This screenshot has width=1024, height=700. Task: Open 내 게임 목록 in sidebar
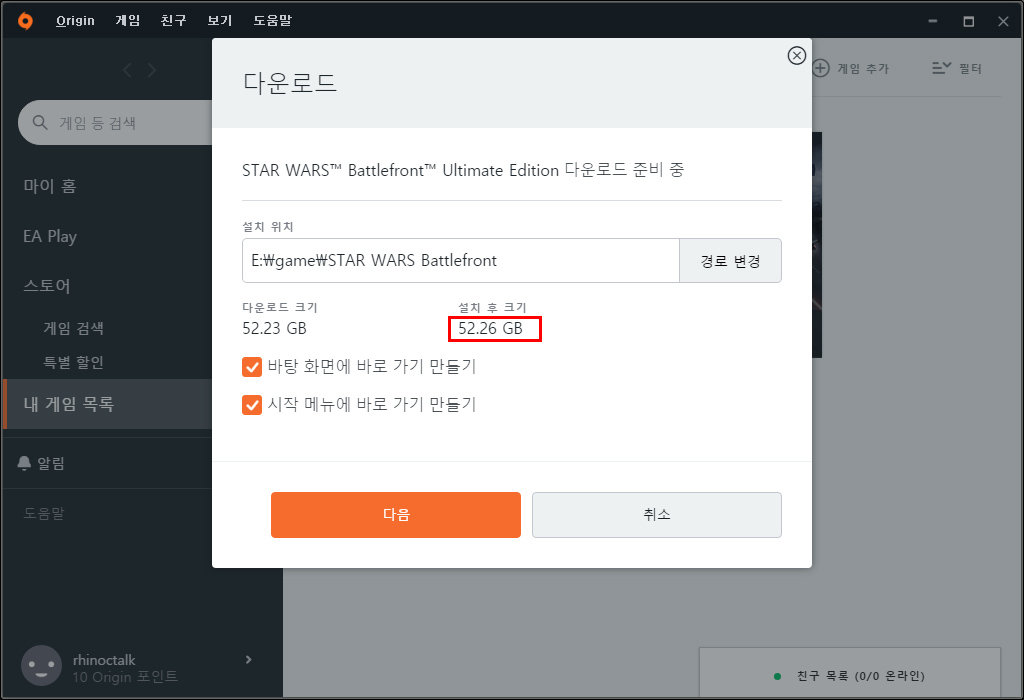108,404
